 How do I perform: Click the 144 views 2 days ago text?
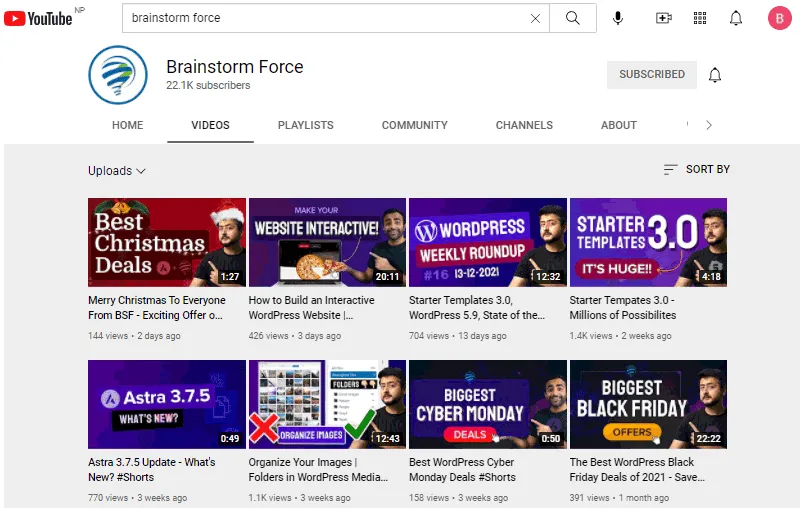[134, 336]
